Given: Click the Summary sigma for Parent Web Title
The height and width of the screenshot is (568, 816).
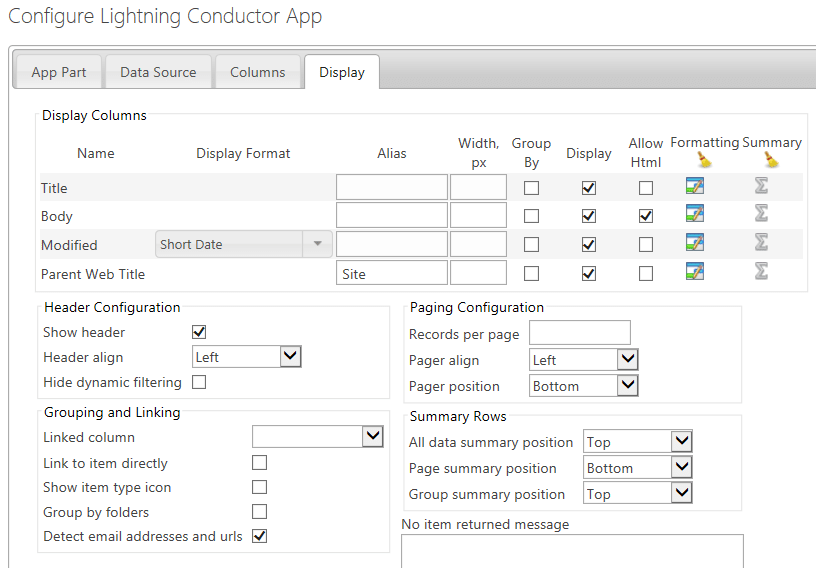Looking at the screenshot, I should (x=761, y=271).
